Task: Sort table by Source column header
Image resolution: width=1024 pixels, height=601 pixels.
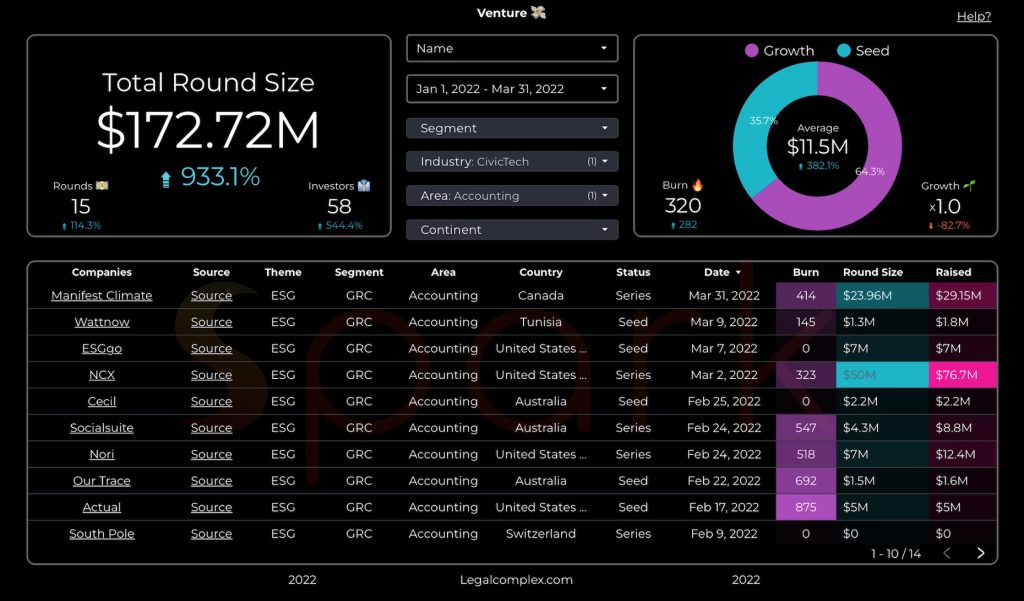Action: pos(212,272)
